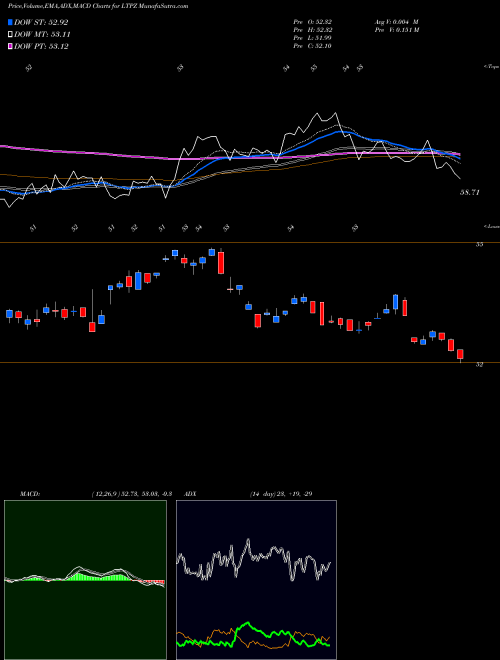The width and height of the screenshot is (500, 660).
Task: Click the 'Pre H: 52.32' high value
Action: (x=313, y=30)
